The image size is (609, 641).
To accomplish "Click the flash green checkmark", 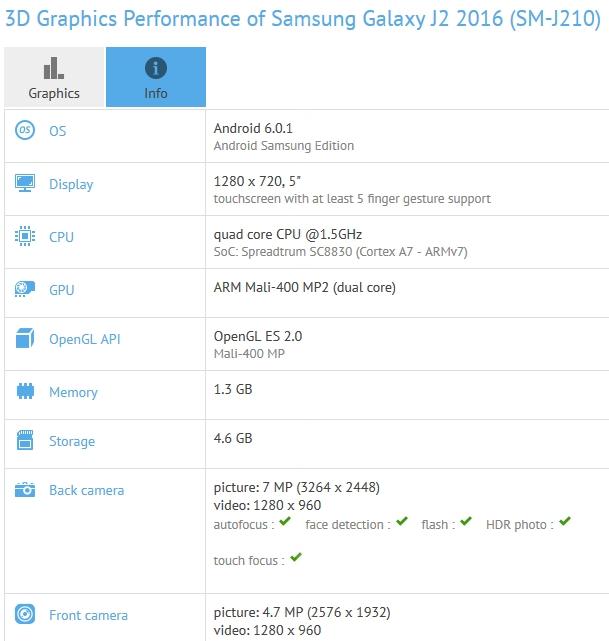I will click(x=466, y=521).
